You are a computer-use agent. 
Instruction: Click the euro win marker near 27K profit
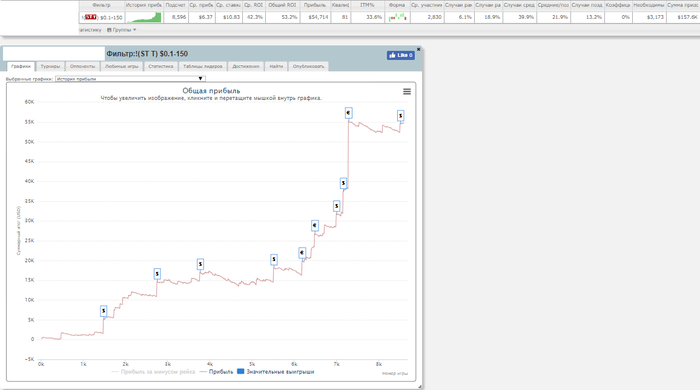[315, 226]
